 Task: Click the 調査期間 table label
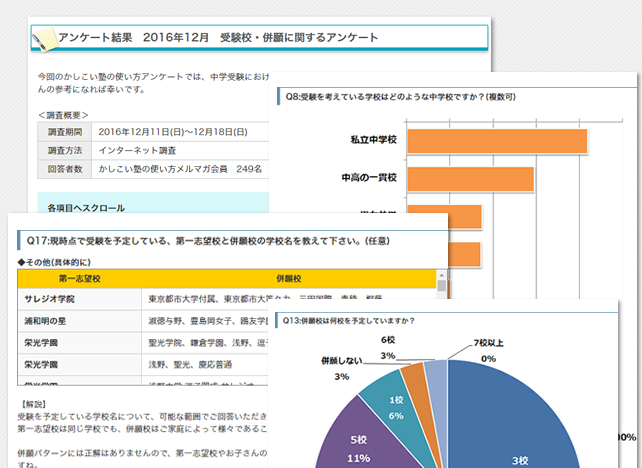tap(65, 132)
